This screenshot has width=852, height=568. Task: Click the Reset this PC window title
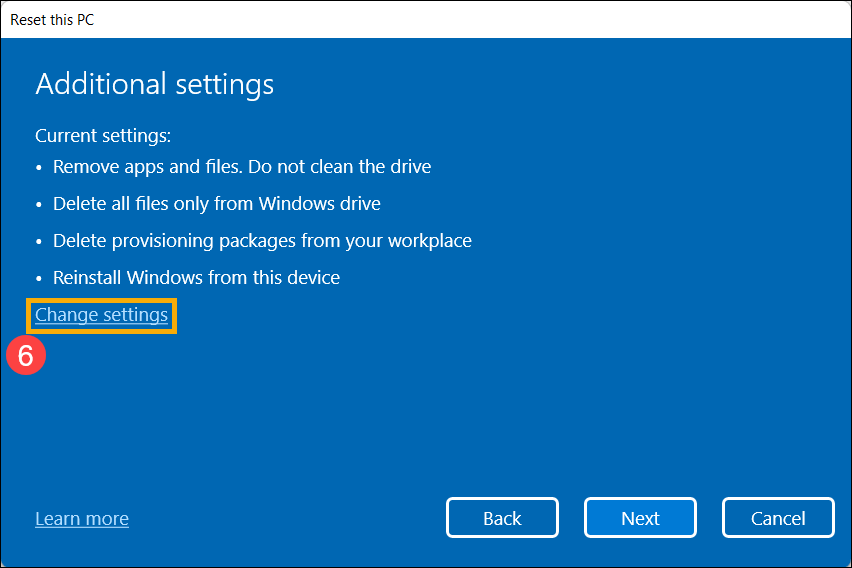pyautogui.click(x=53, y=19)
